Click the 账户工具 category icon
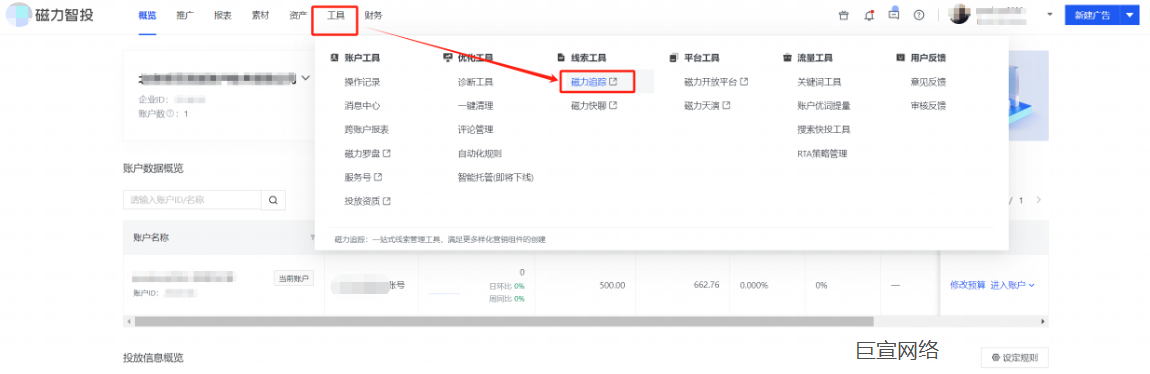This screenshot has width=1150, height=374. pos(334,57)
